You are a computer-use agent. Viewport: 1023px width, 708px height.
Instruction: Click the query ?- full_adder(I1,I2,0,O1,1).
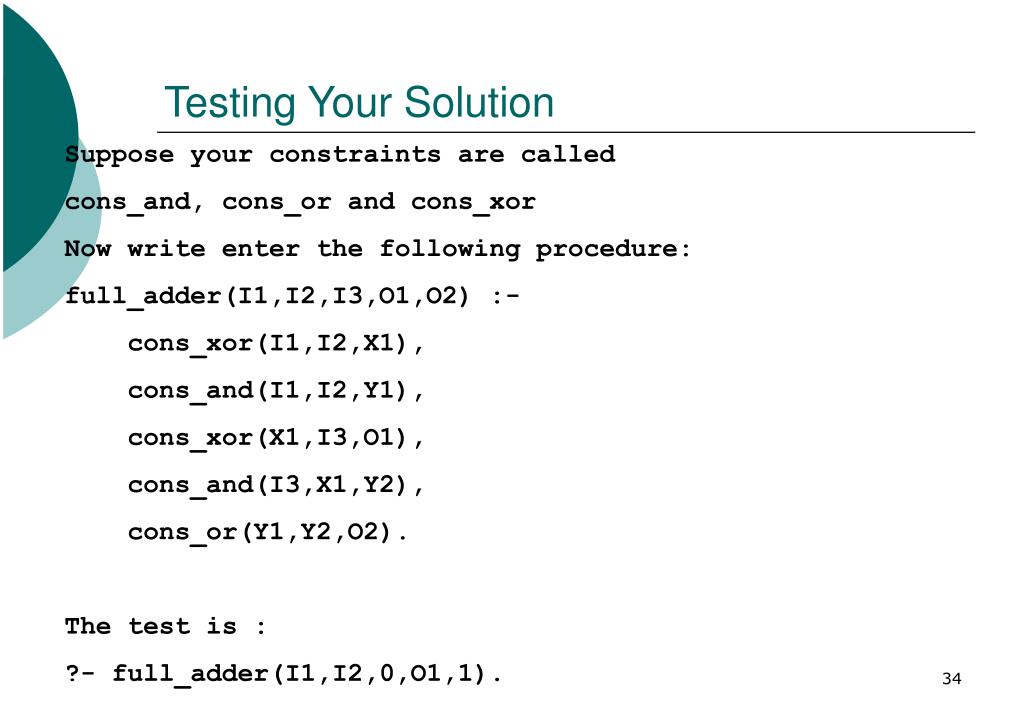[284, 673]
